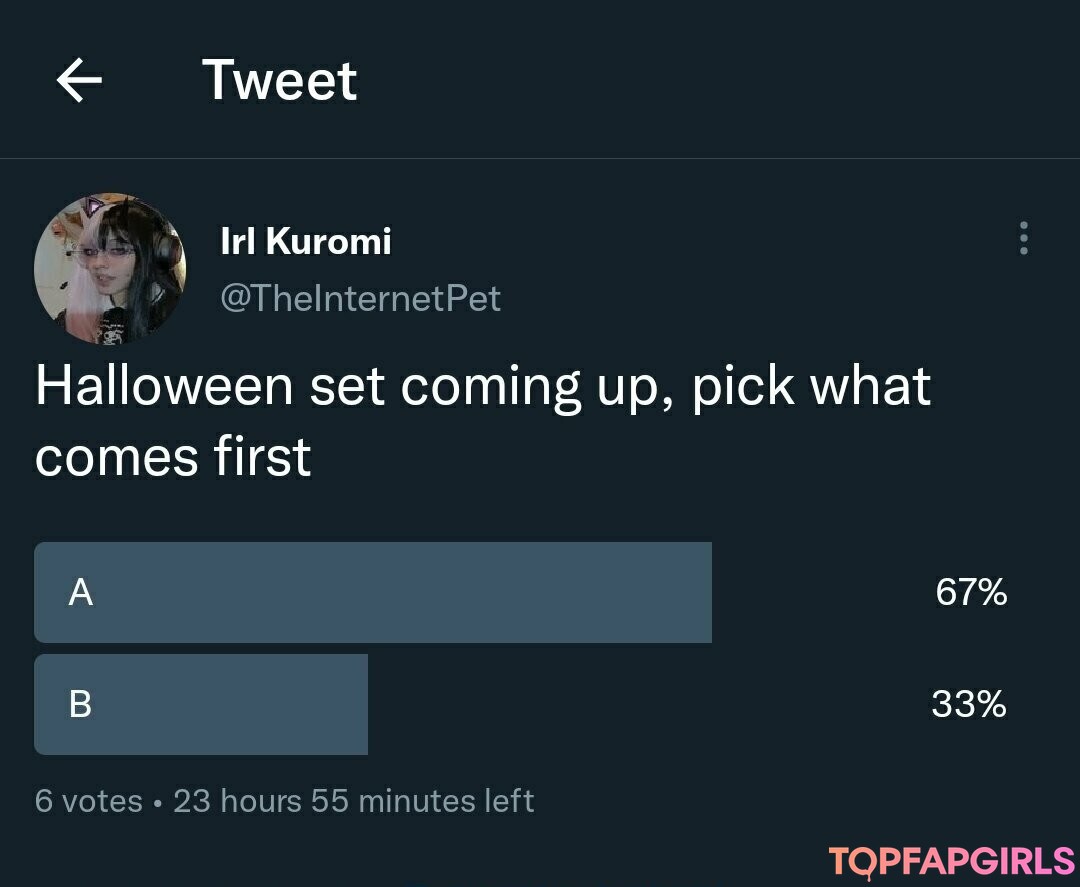This screenshot has height=887, width=1080.
Task: View the 6 votes count
Action: pyautogui.click(x=88, y=801)
